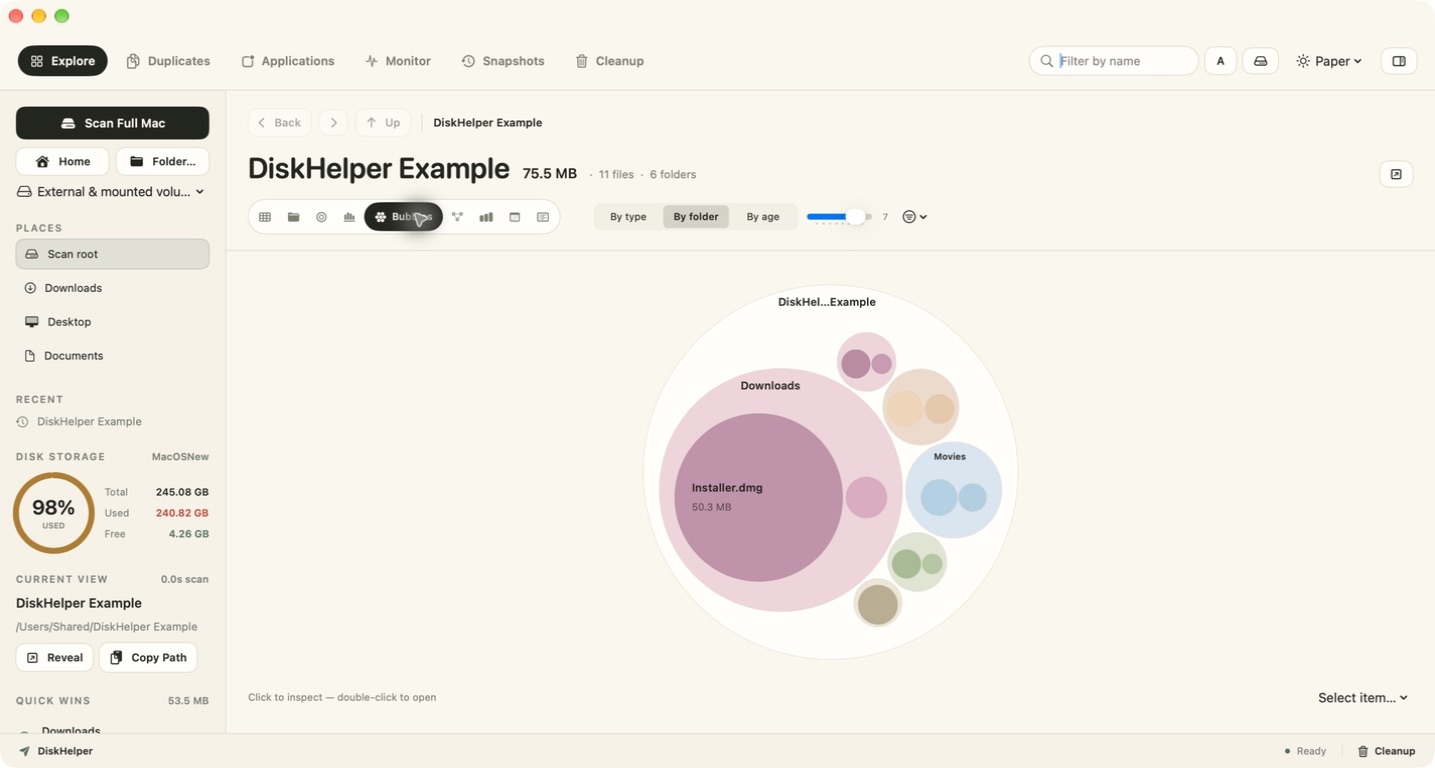
Task: Click the 240.82 GB used value
Action: 182,513
